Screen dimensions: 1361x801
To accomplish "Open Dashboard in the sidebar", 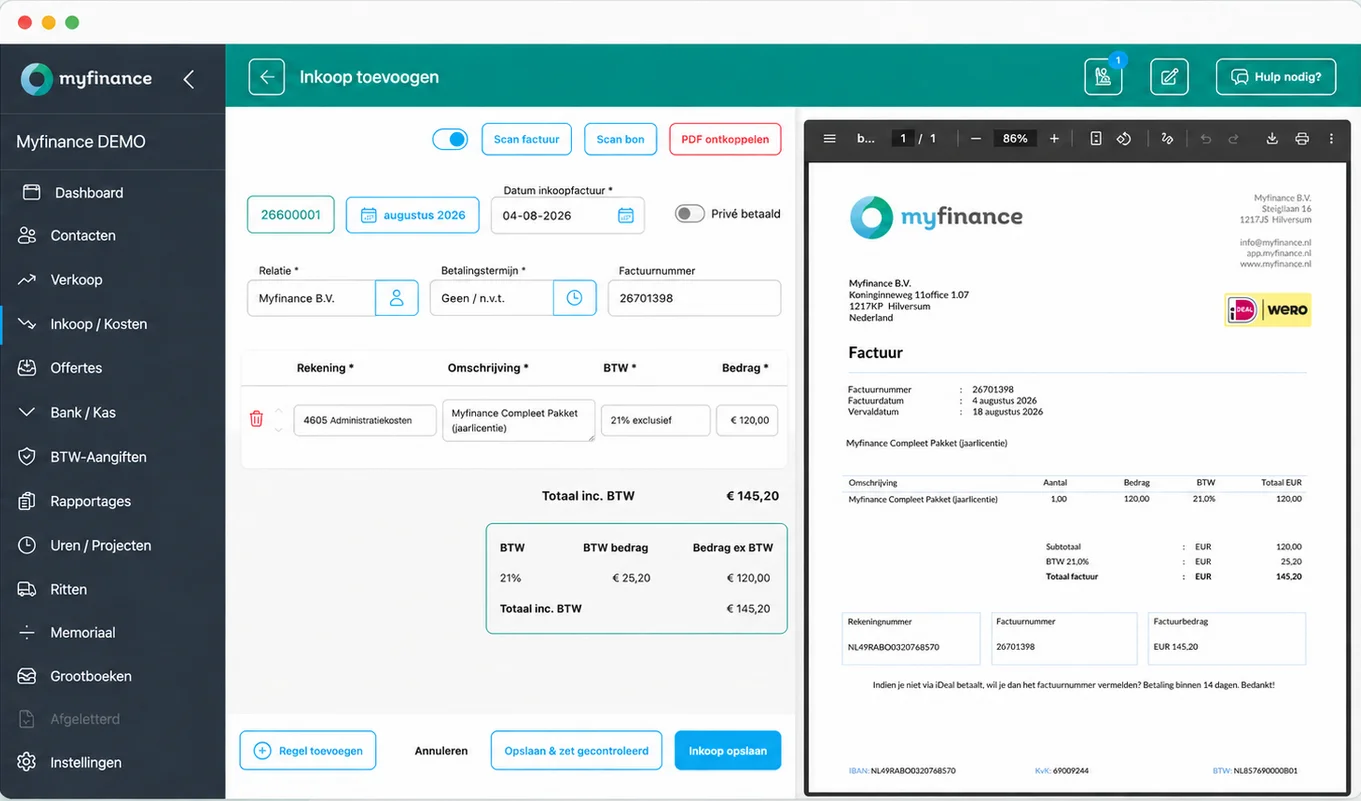I will click(x=89, y=192).
